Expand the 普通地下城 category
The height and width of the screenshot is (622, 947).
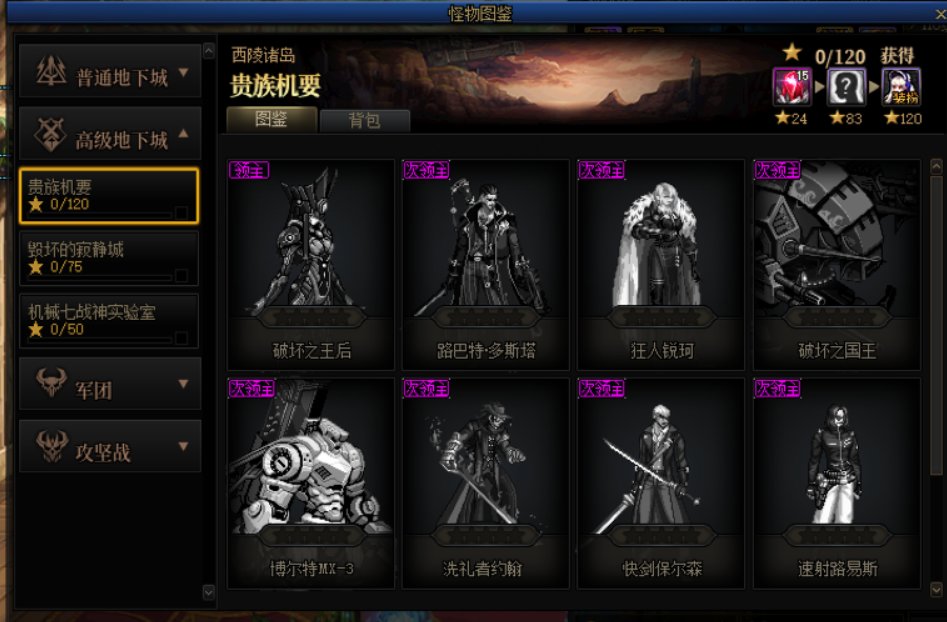(110, 71)
